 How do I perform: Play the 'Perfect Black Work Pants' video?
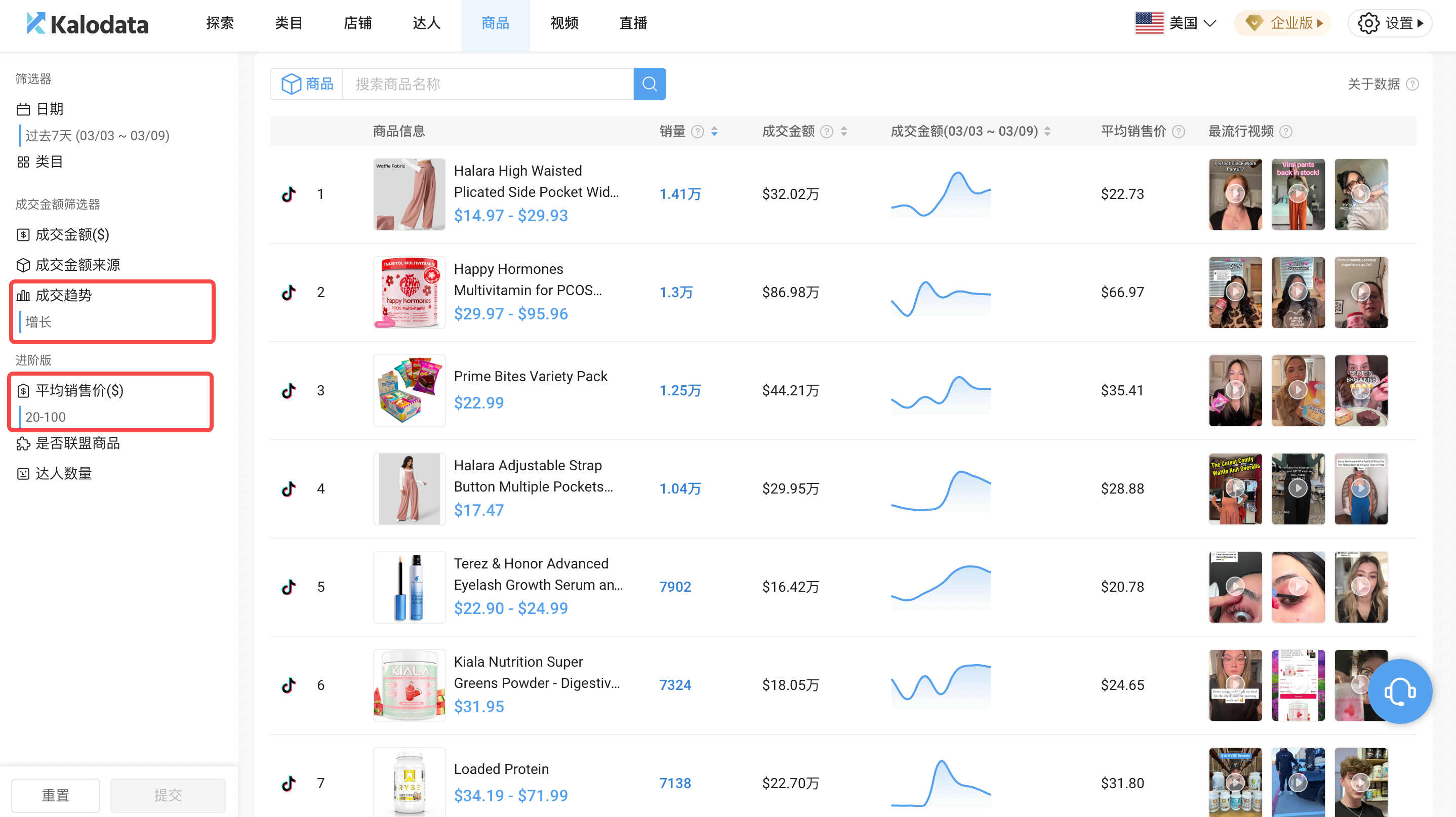click(x=1235, y=194)
